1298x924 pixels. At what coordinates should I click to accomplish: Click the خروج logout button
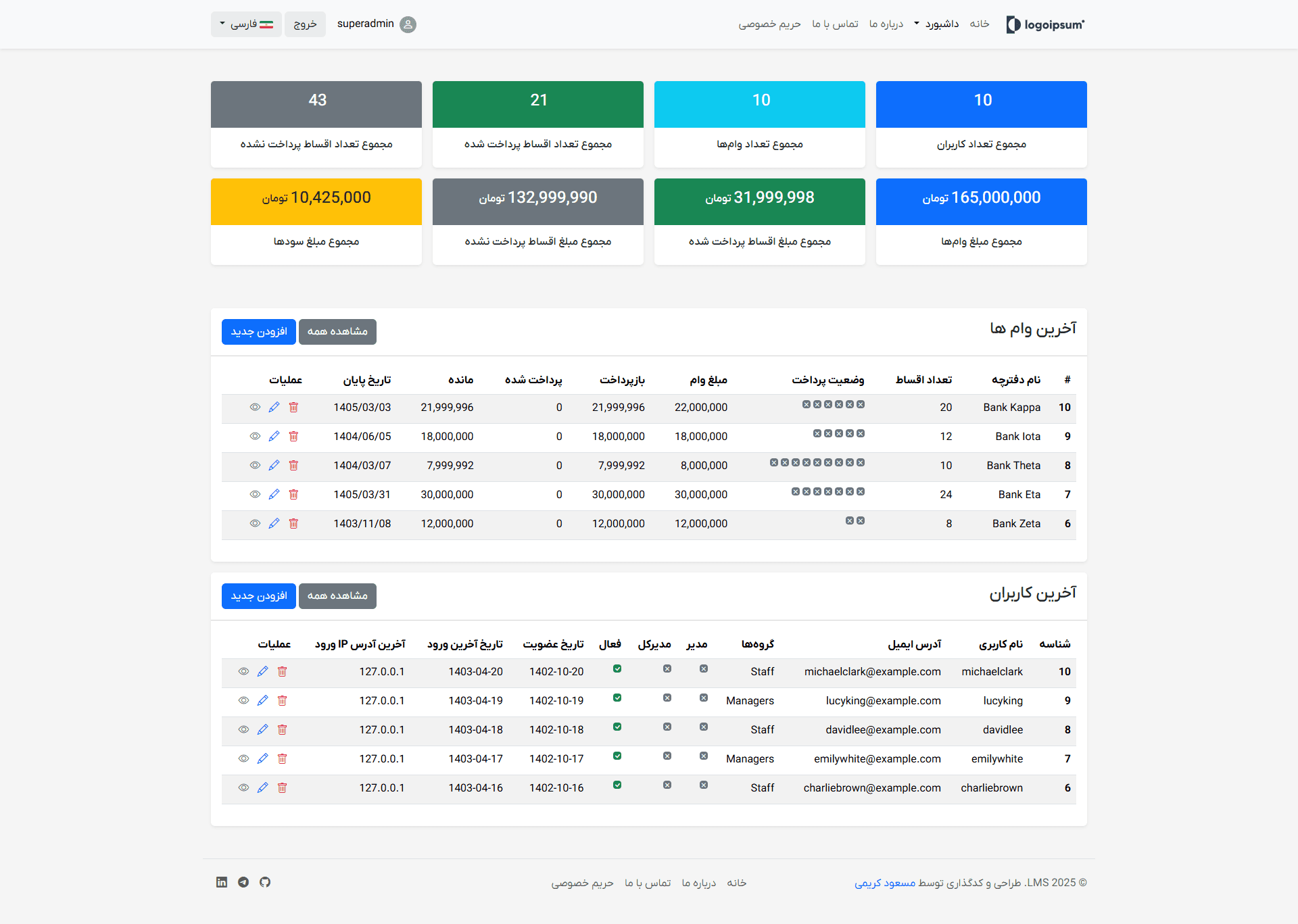(x=305, y=24)
